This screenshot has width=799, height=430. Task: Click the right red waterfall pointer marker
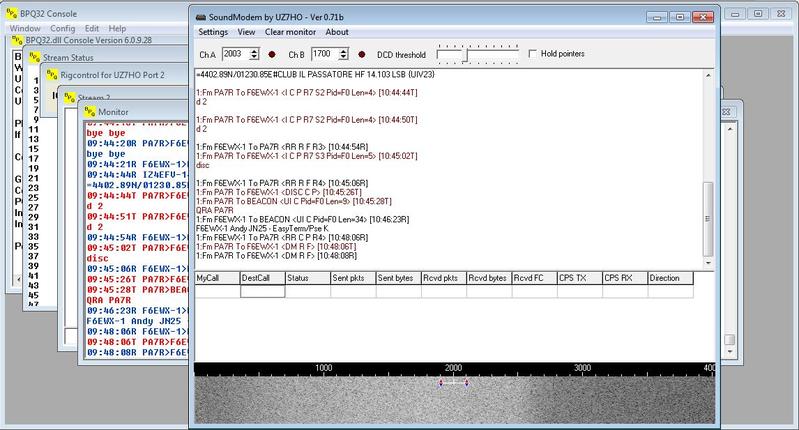(x=467, y=383)
